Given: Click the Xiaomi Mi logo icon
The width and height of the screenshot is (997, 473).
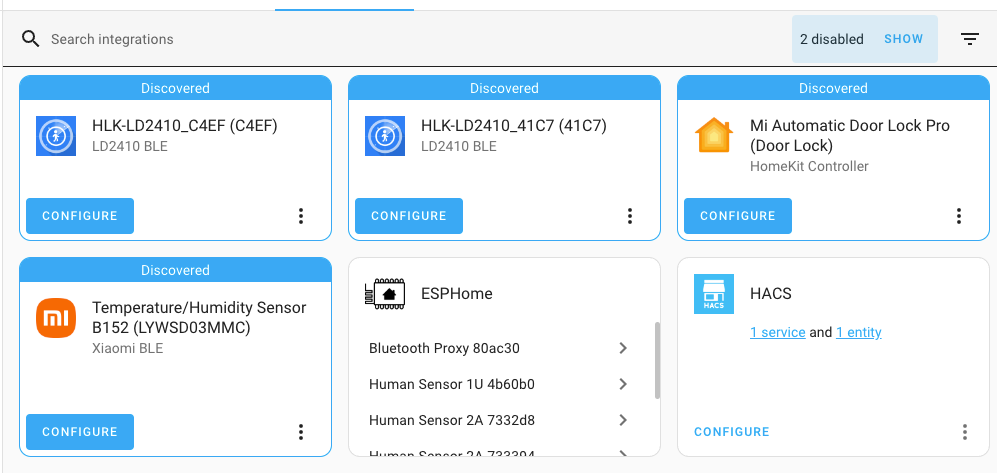Looking at the screenshot, I should 56,318.
